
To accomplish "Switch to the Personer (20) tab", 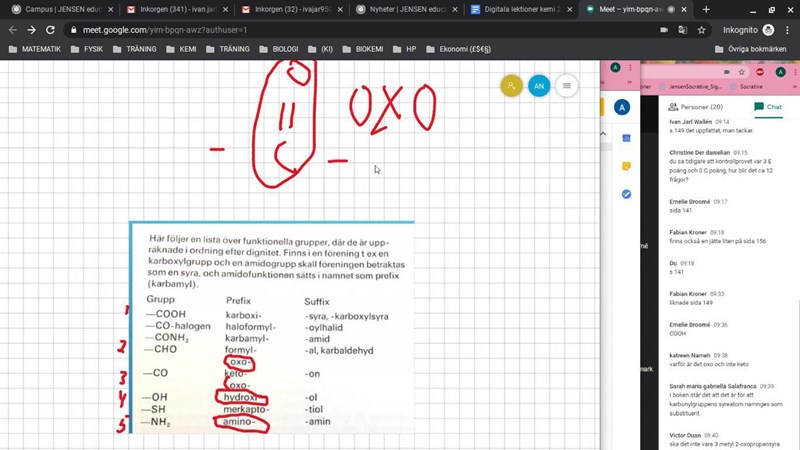I will pyautogui.click(x=702, y=106).
